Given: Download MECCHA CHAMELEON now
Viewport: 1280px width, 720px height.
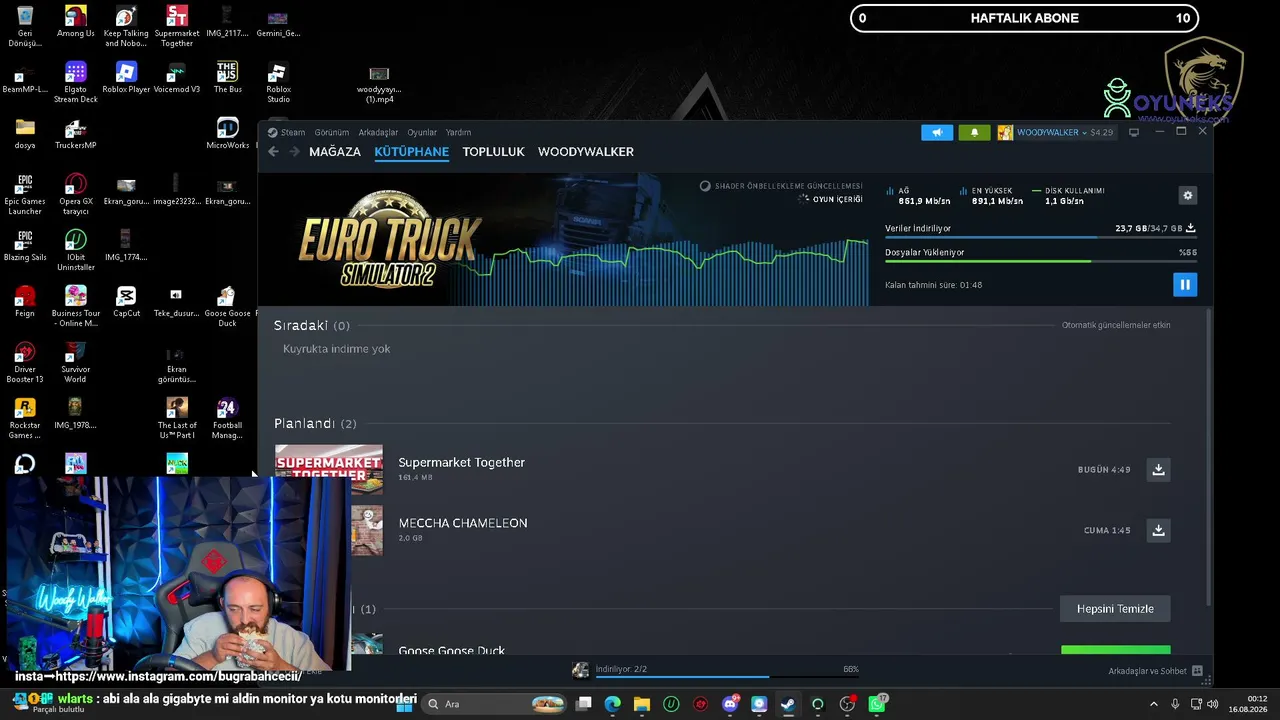Looking at the screenshot, I should click(1158, 530).
